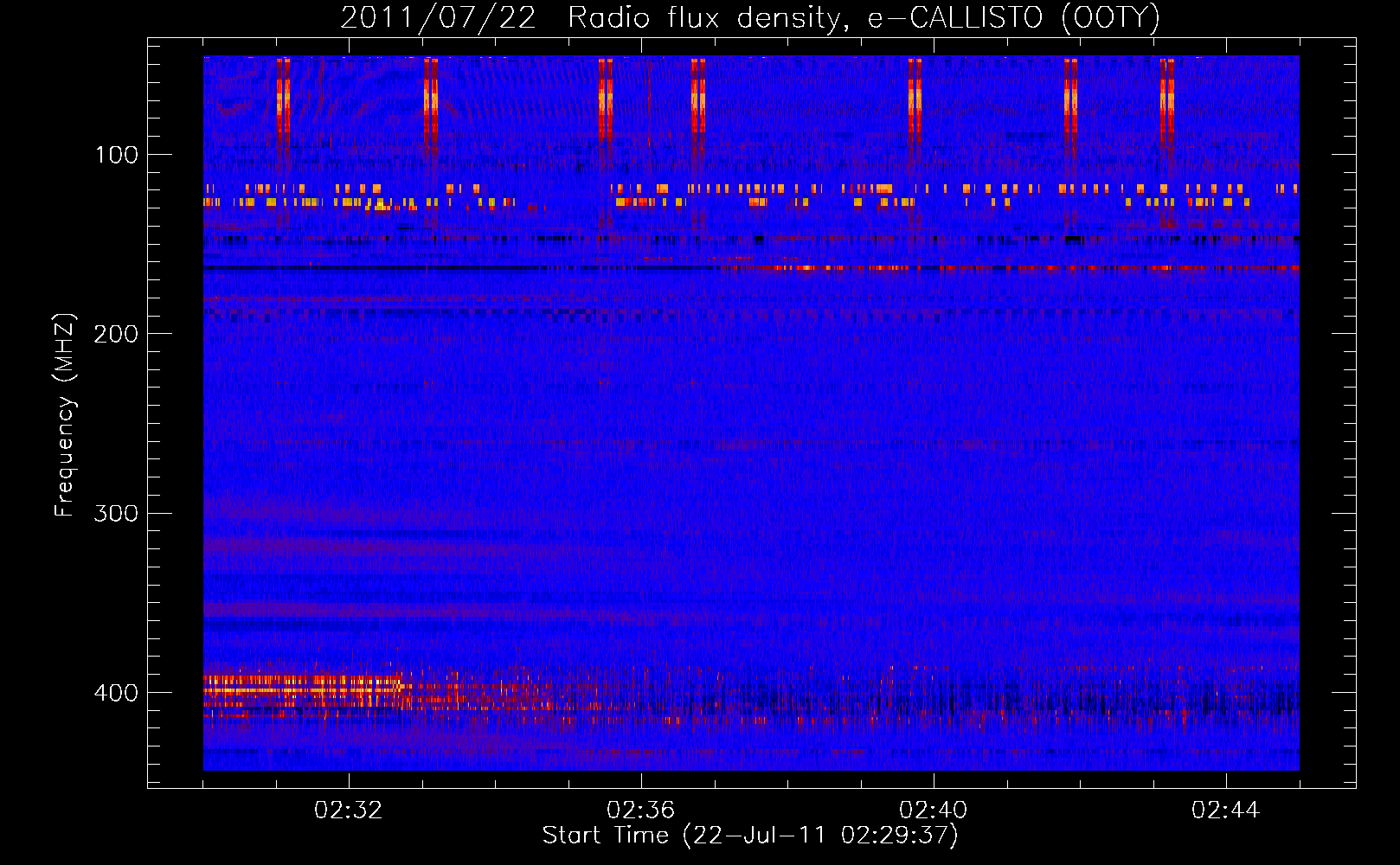Click the 200 frequency tick label
Screen dimensions: 1400x865
click(x=116, y=334)
